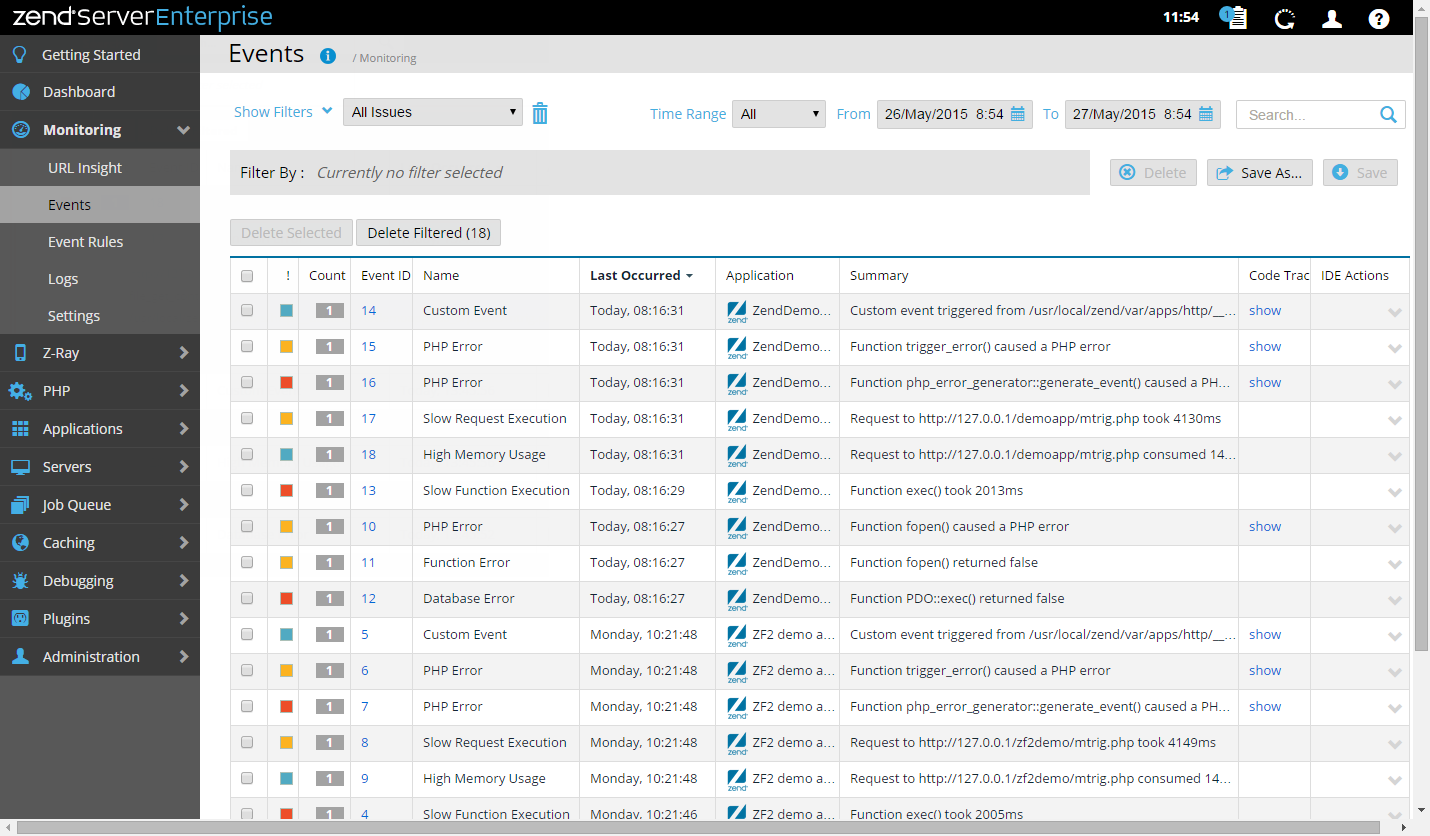Select the checkbox for Database Error event 12
1430x836 pixels.
coord(247,599)
